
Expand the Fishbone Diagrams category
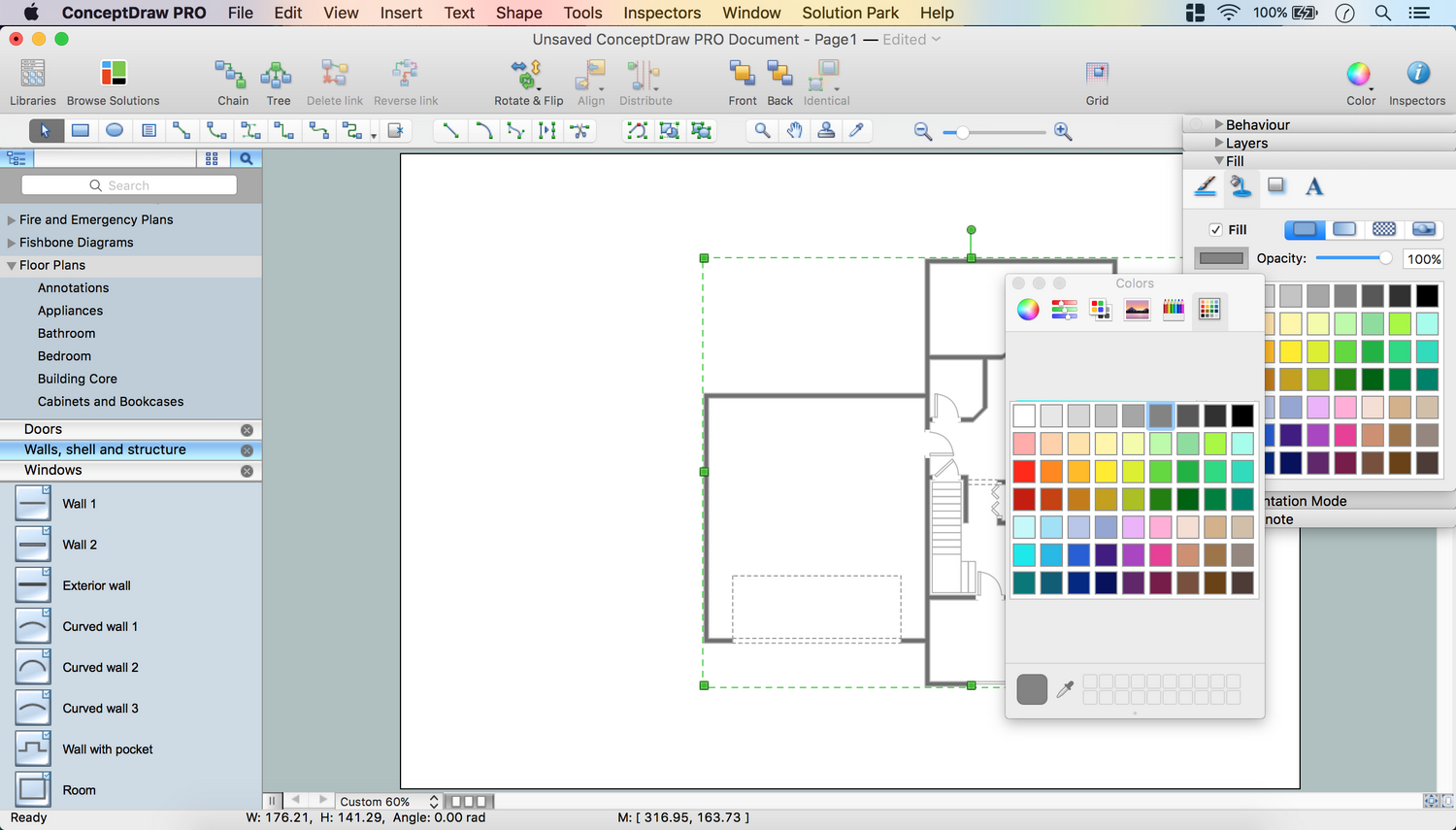pos(12,243)
